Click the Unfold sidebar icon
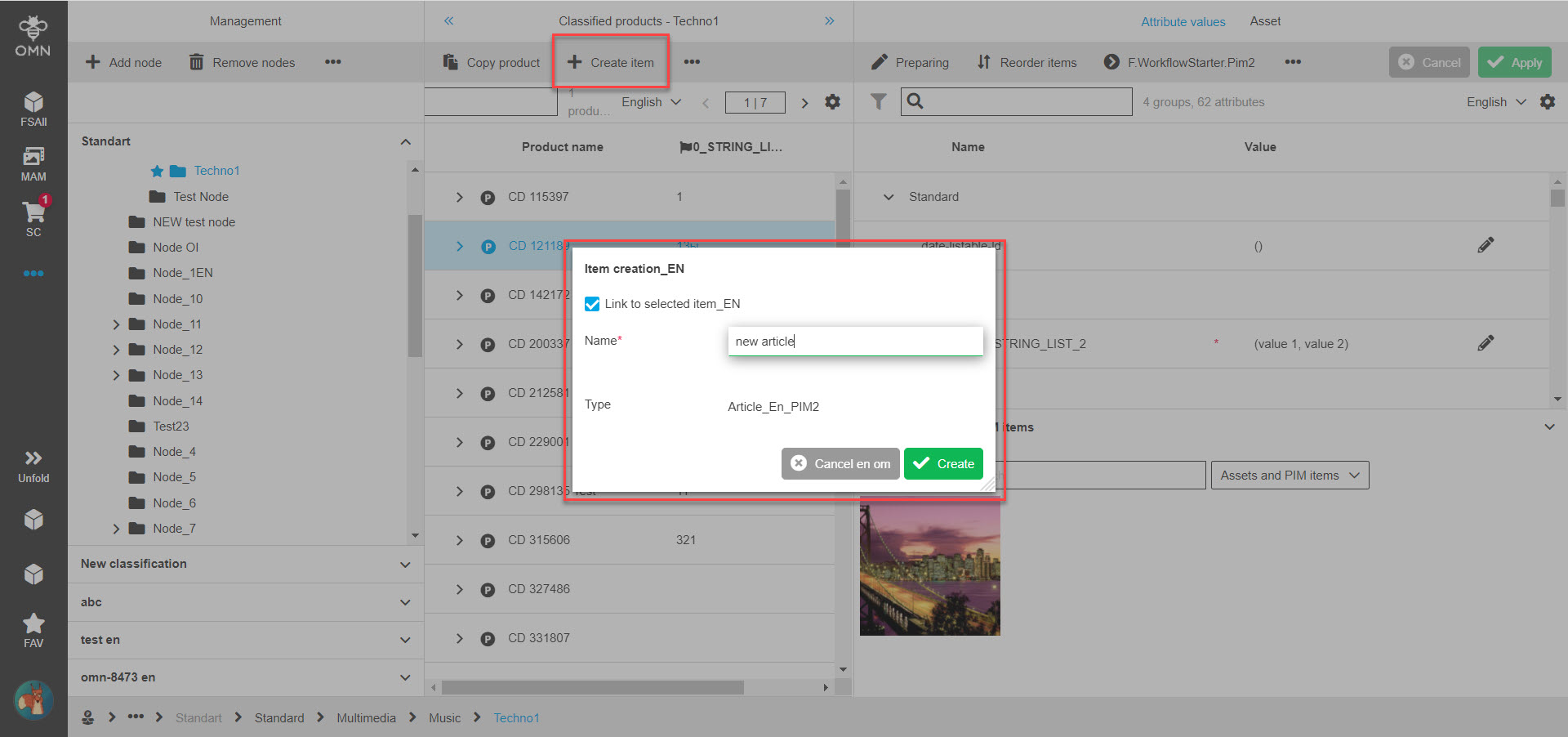Viewport: 1568px width, 737px height. tap(33, 459)
